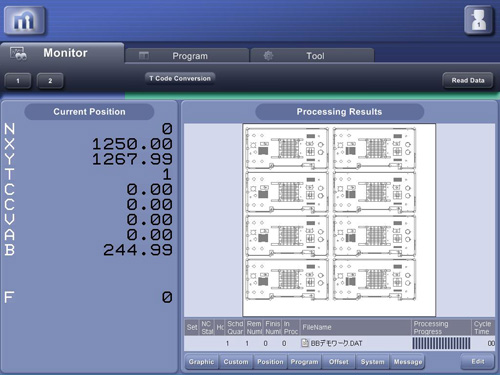Screen dimensions: 500x375
Task: Click the Schd Quan column header
Action: (235, 327)
